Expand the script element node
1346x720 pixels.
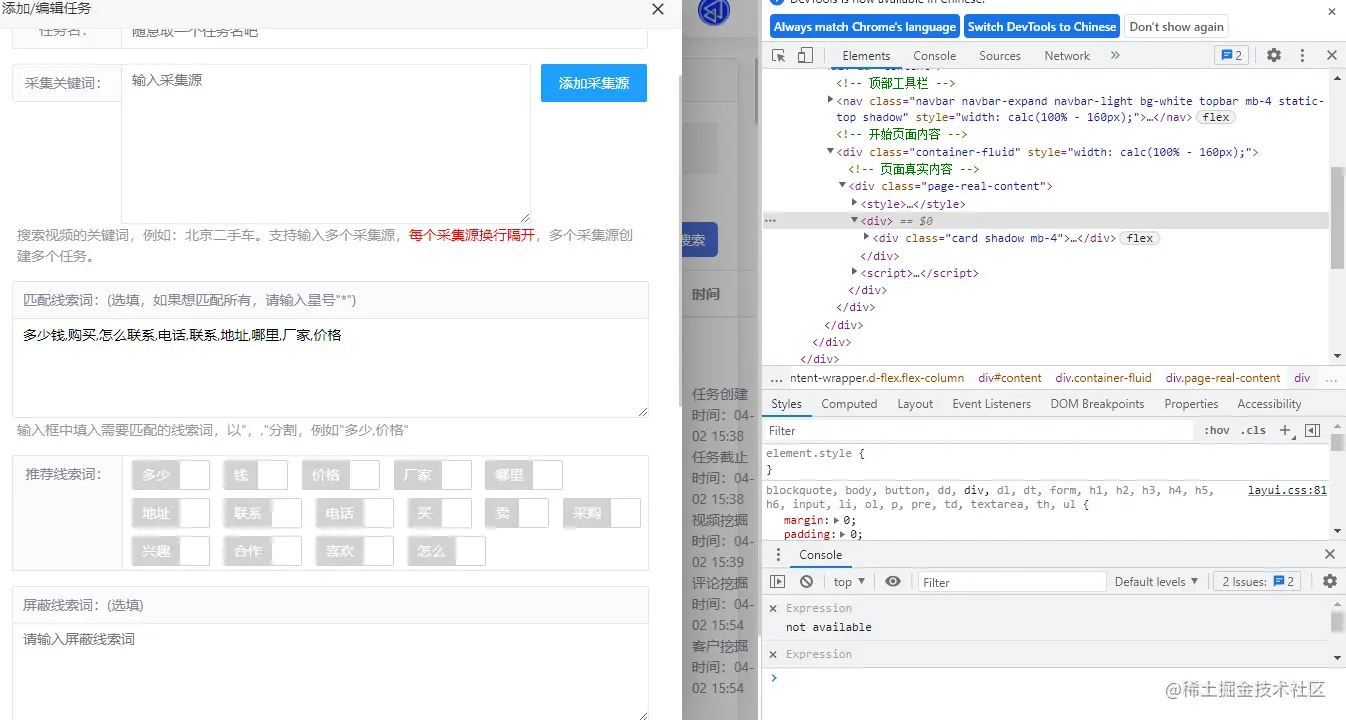(855, 272)
